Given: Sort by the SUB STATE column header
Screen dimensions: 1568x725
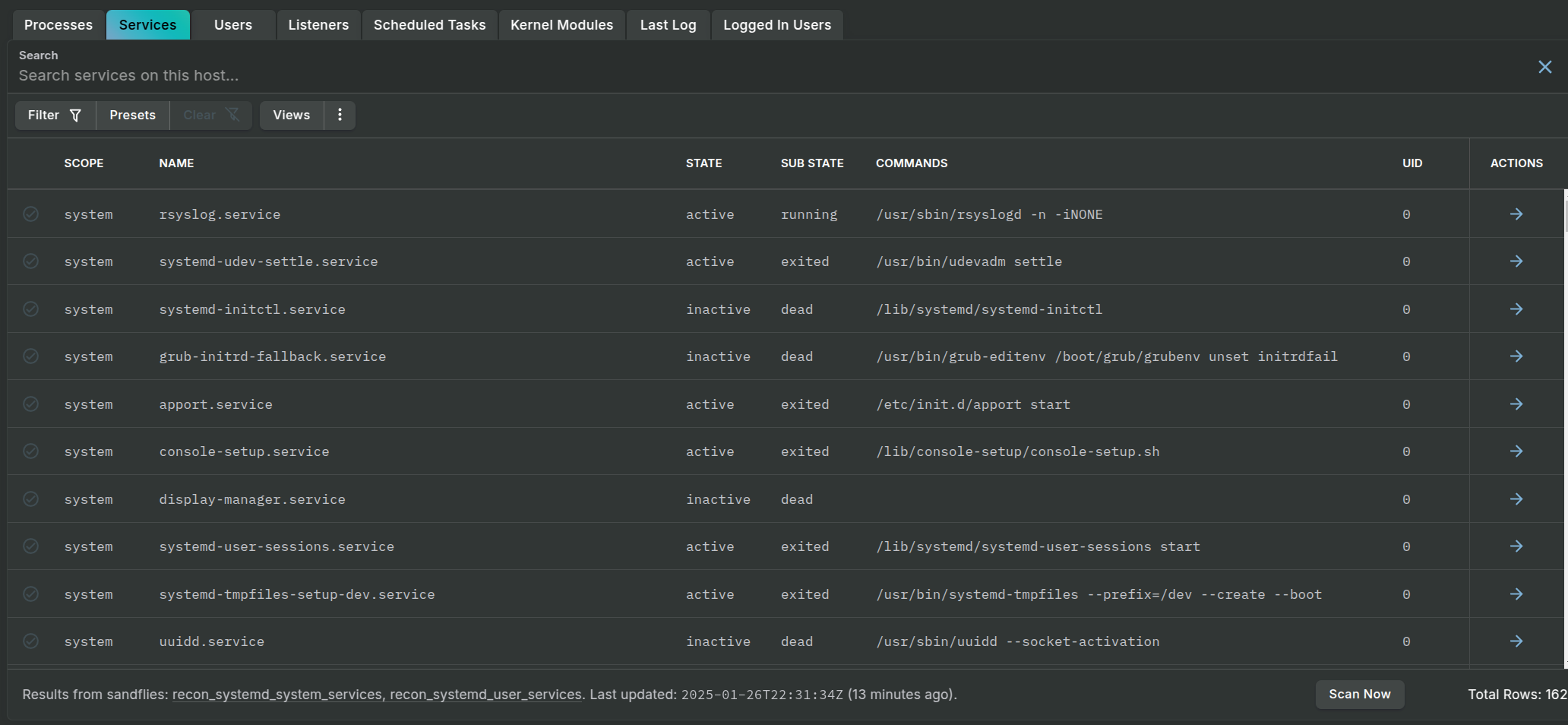Looking at the screenshot, I should (x=812, y=163).
